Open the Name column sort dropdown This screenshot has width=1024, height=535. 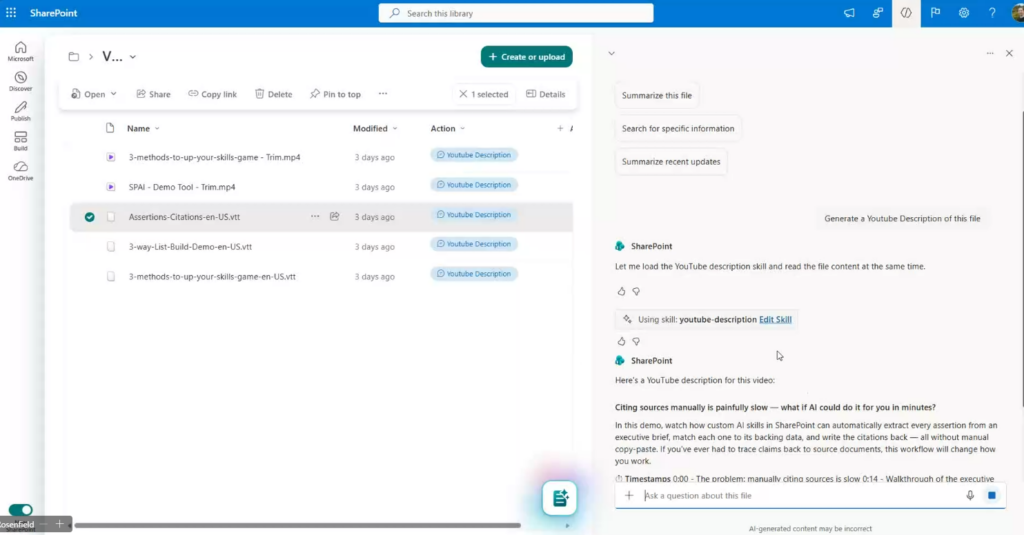coord(157,129)
